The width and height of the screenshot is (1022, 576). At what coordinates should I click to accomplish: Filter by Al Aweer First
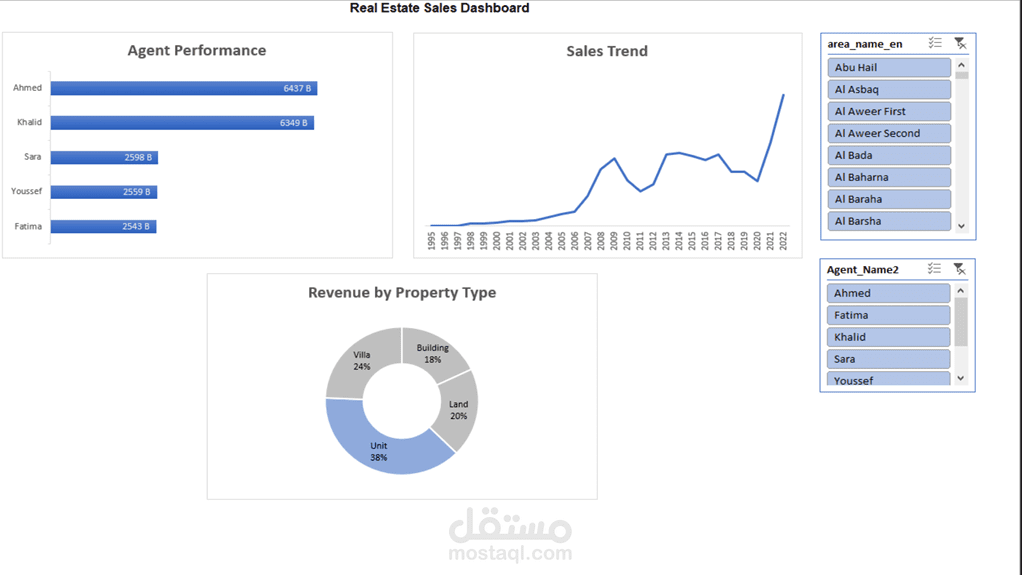coord(889,111)
